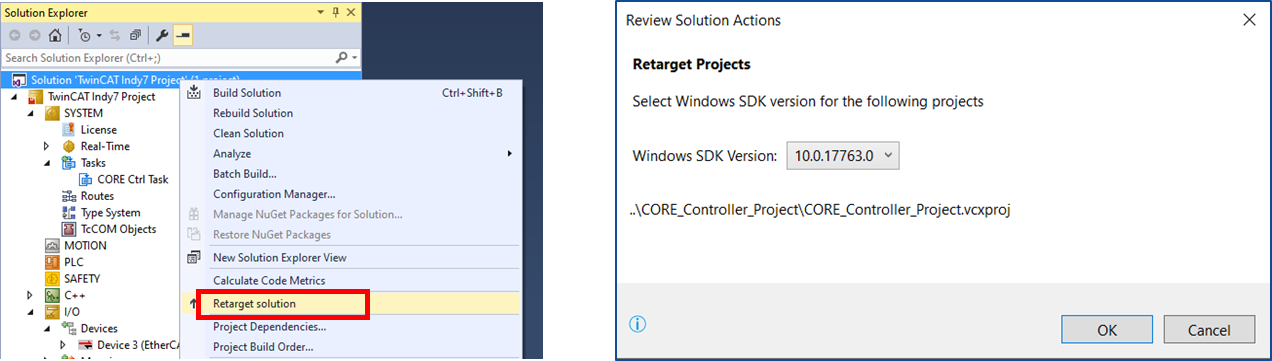Select the Device 3 tree item
This screenshot has width=1272, height=361.
[138, 345]
